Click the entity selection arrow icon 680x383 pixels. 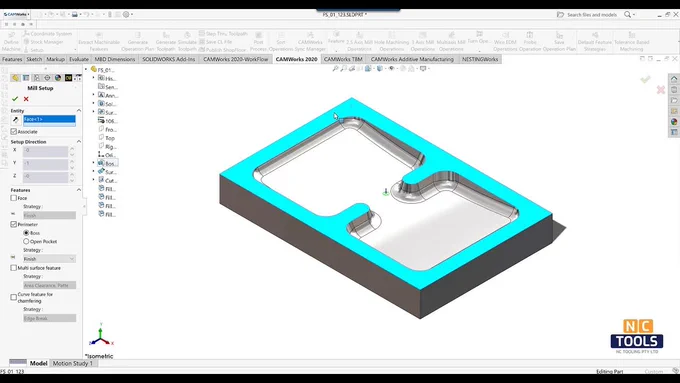16,120
